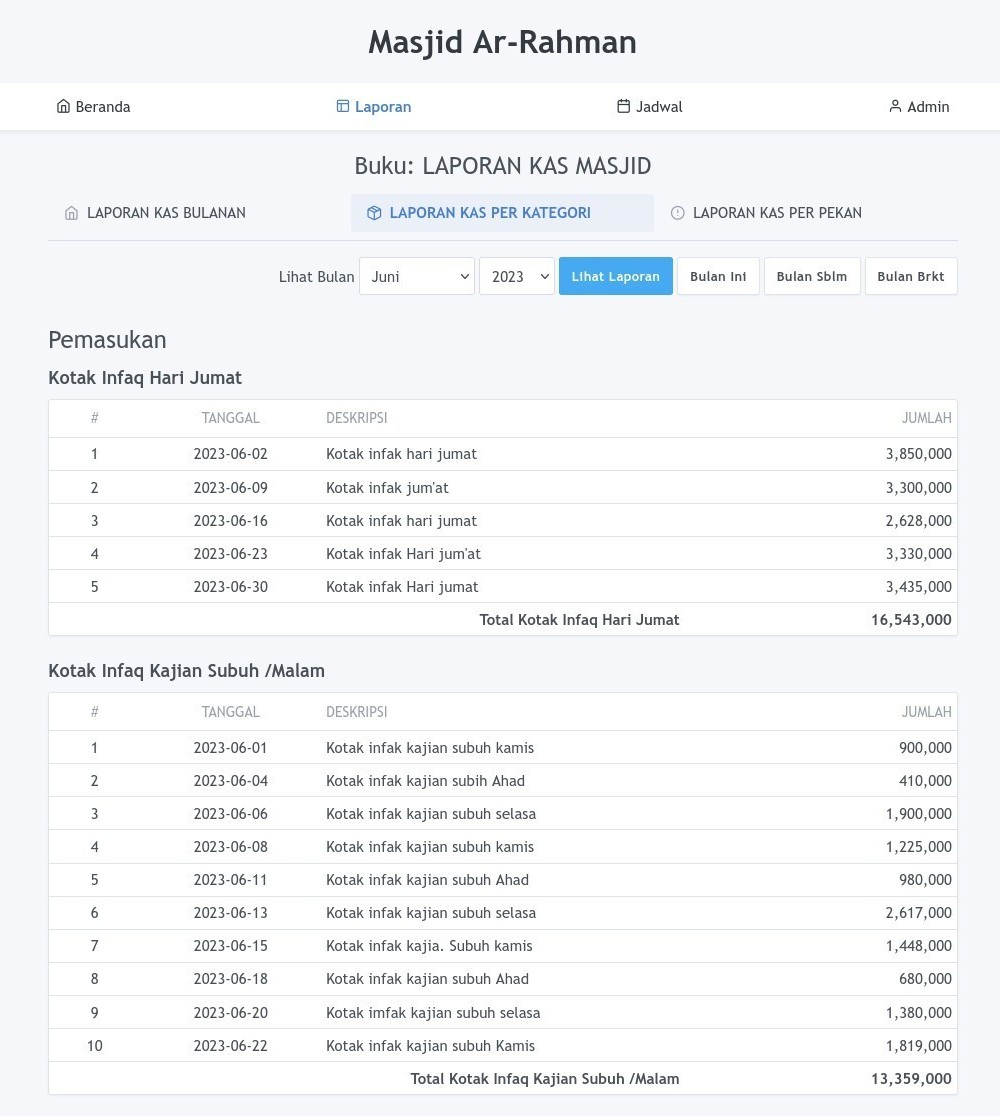Click the Buku: LAPORAN KAS MASJID heading
Screen dimensions: 1000x1116
(502, 166)
